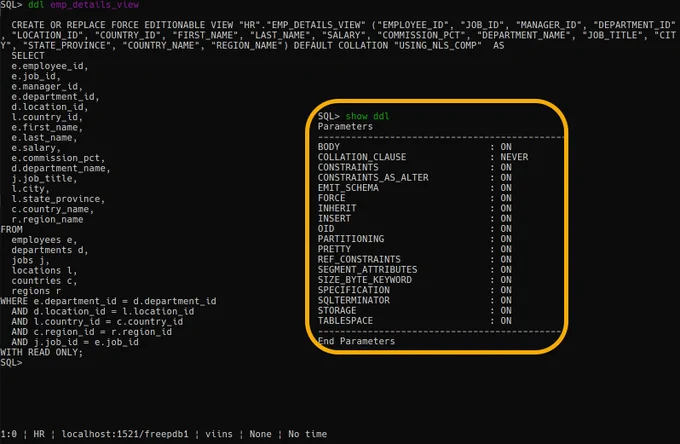Click the 'employees e,' table line
680x444 pixels.
click(x=44, y=240)
